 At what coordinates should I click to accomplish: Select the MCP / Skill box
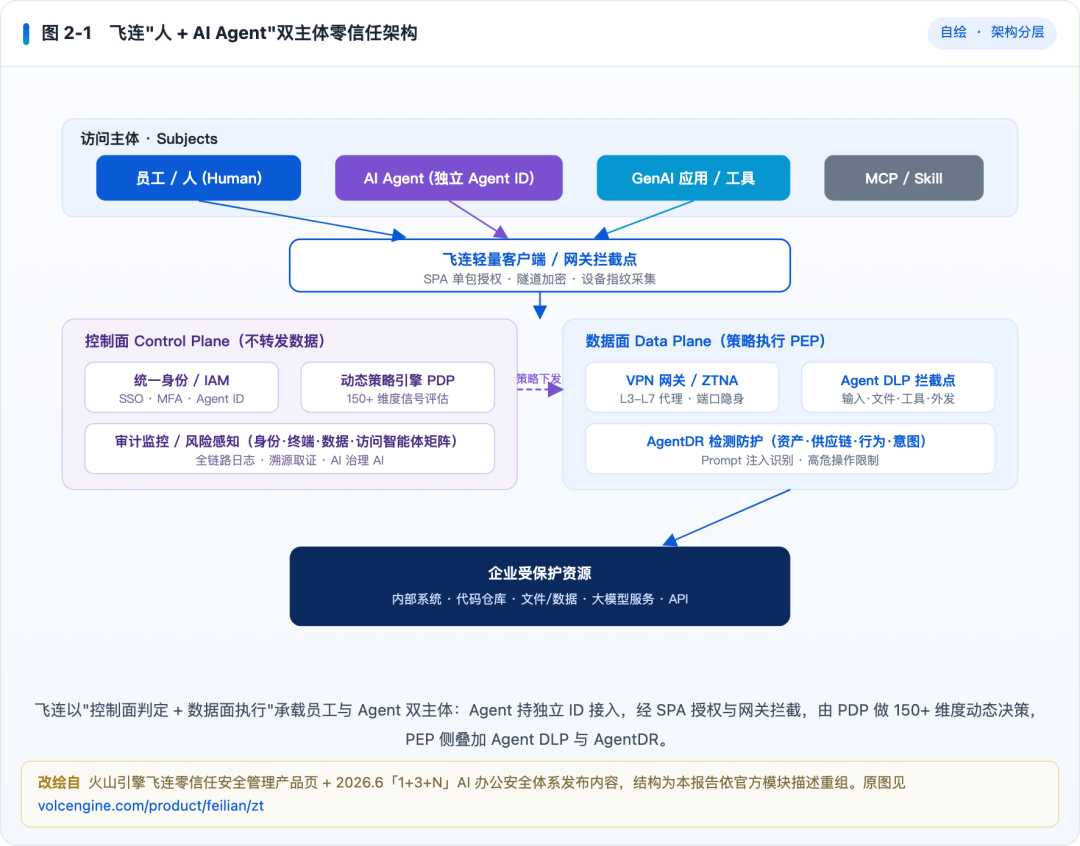pos(904,178)
